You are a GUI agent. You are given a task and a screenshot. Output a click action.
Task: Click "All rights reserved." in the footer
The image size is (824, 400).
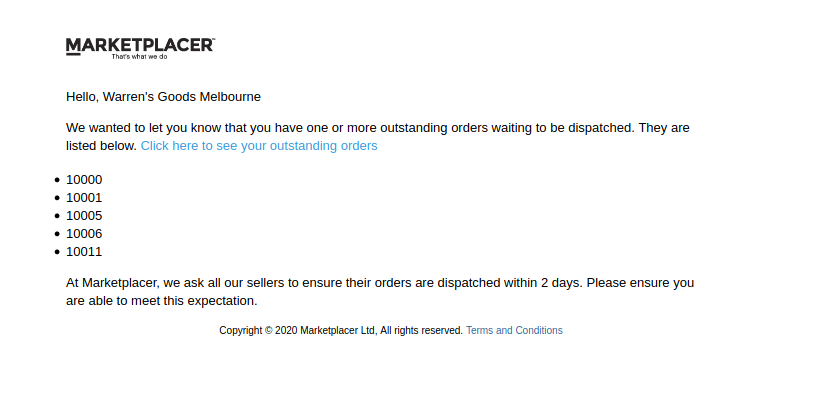[421, 330]
